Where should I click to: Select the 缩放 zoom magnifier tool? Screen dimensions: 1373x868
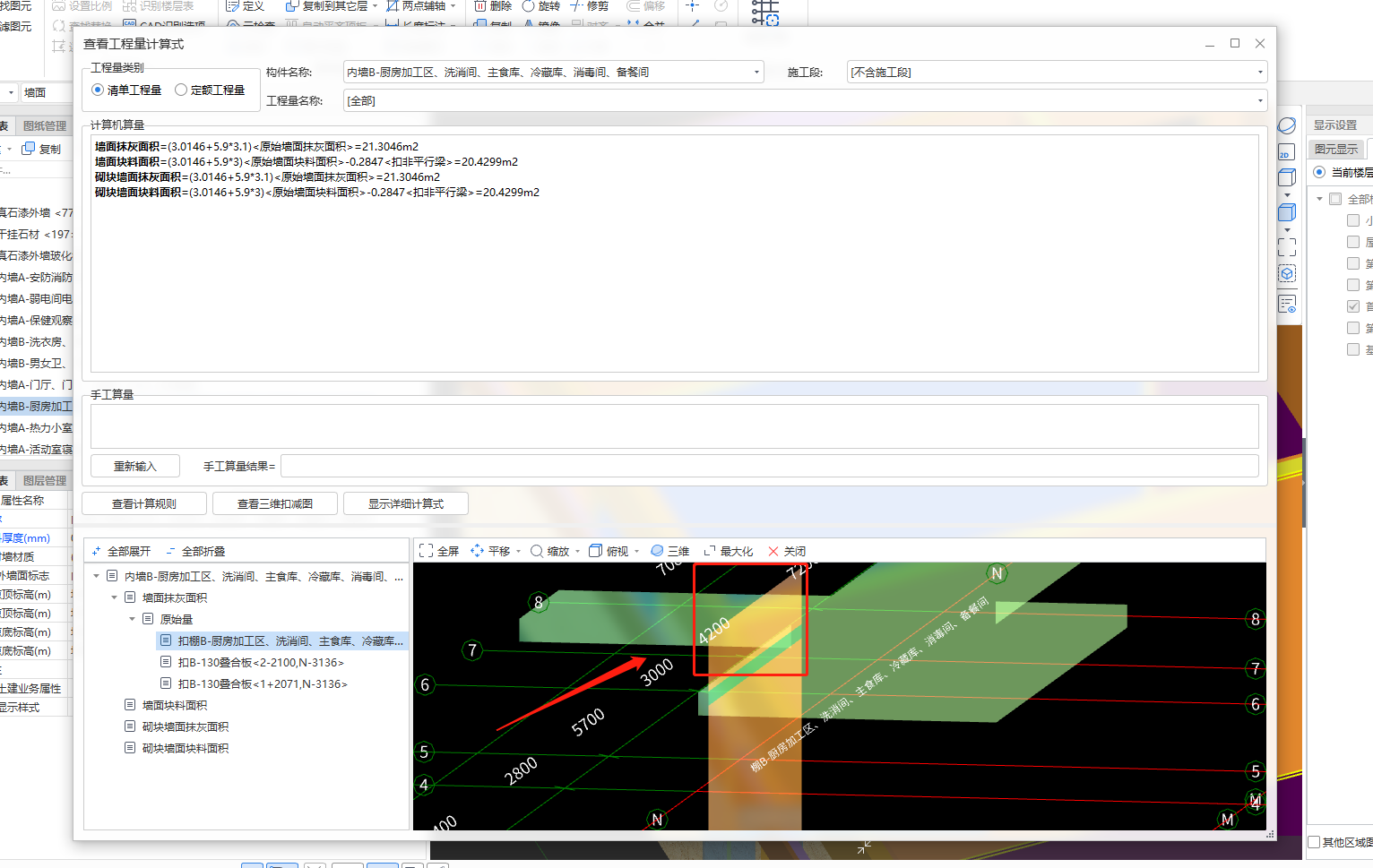(537, 551)
